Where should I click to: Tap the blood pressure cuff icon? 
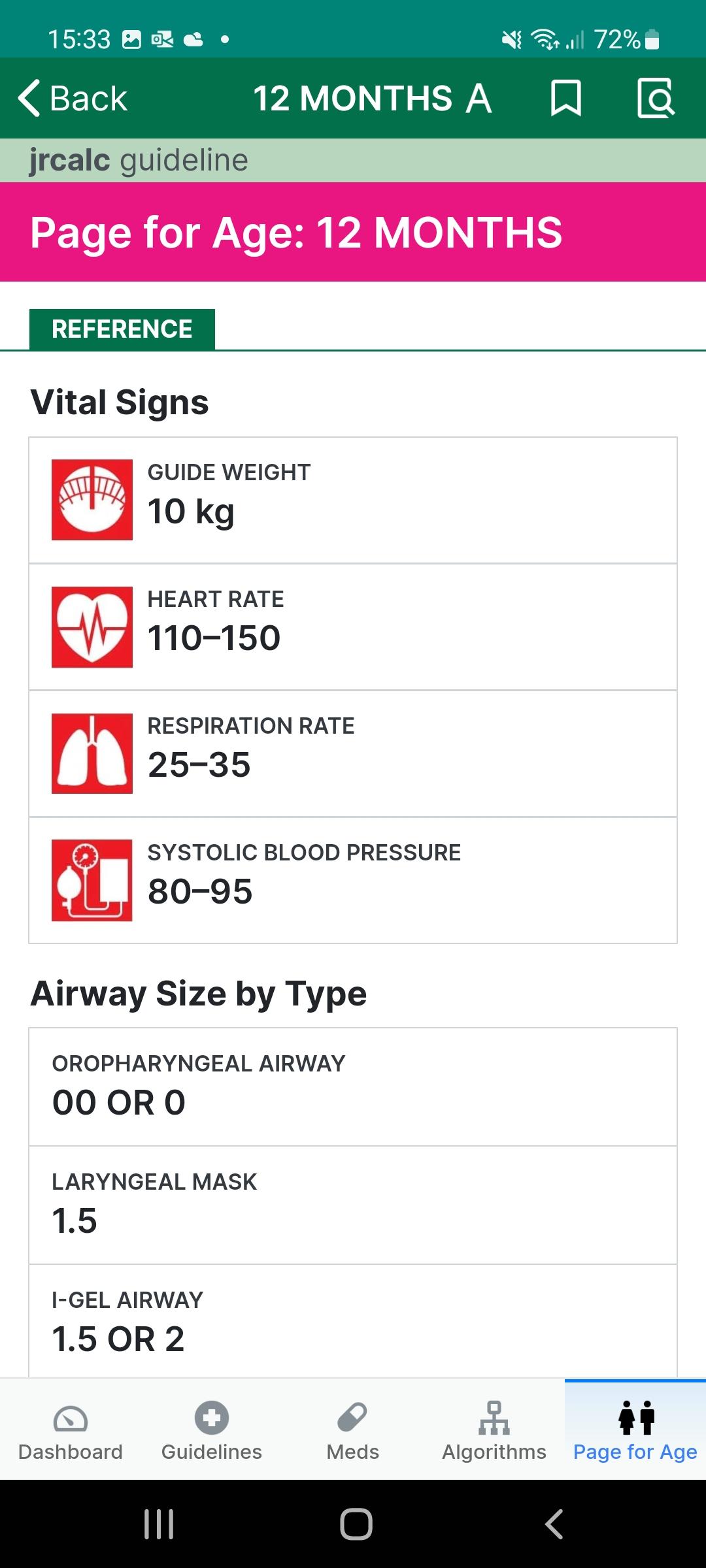pos(92,880)
